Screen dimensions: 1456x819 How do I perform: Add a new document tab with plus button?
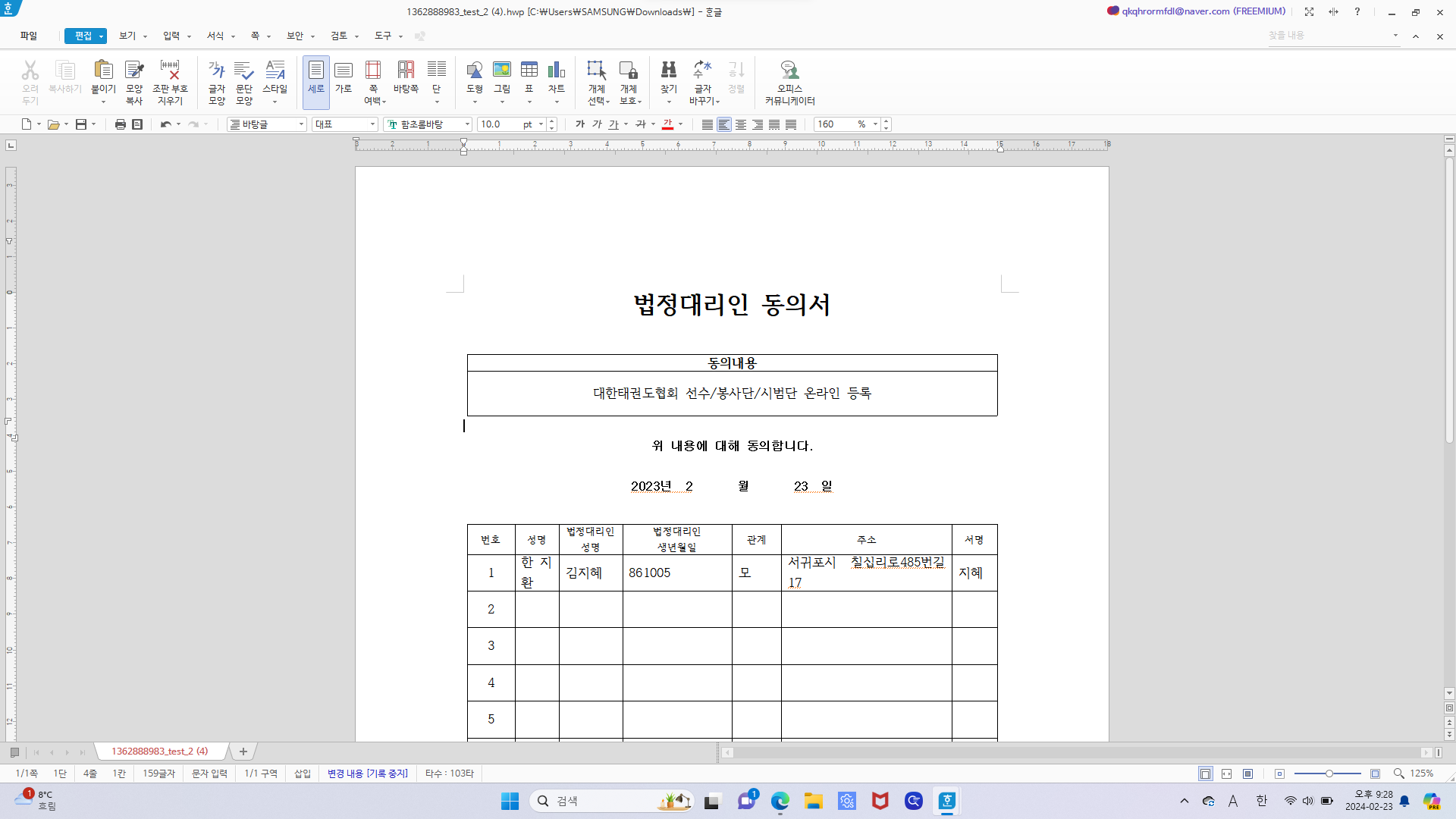click(x=243, y=752)
